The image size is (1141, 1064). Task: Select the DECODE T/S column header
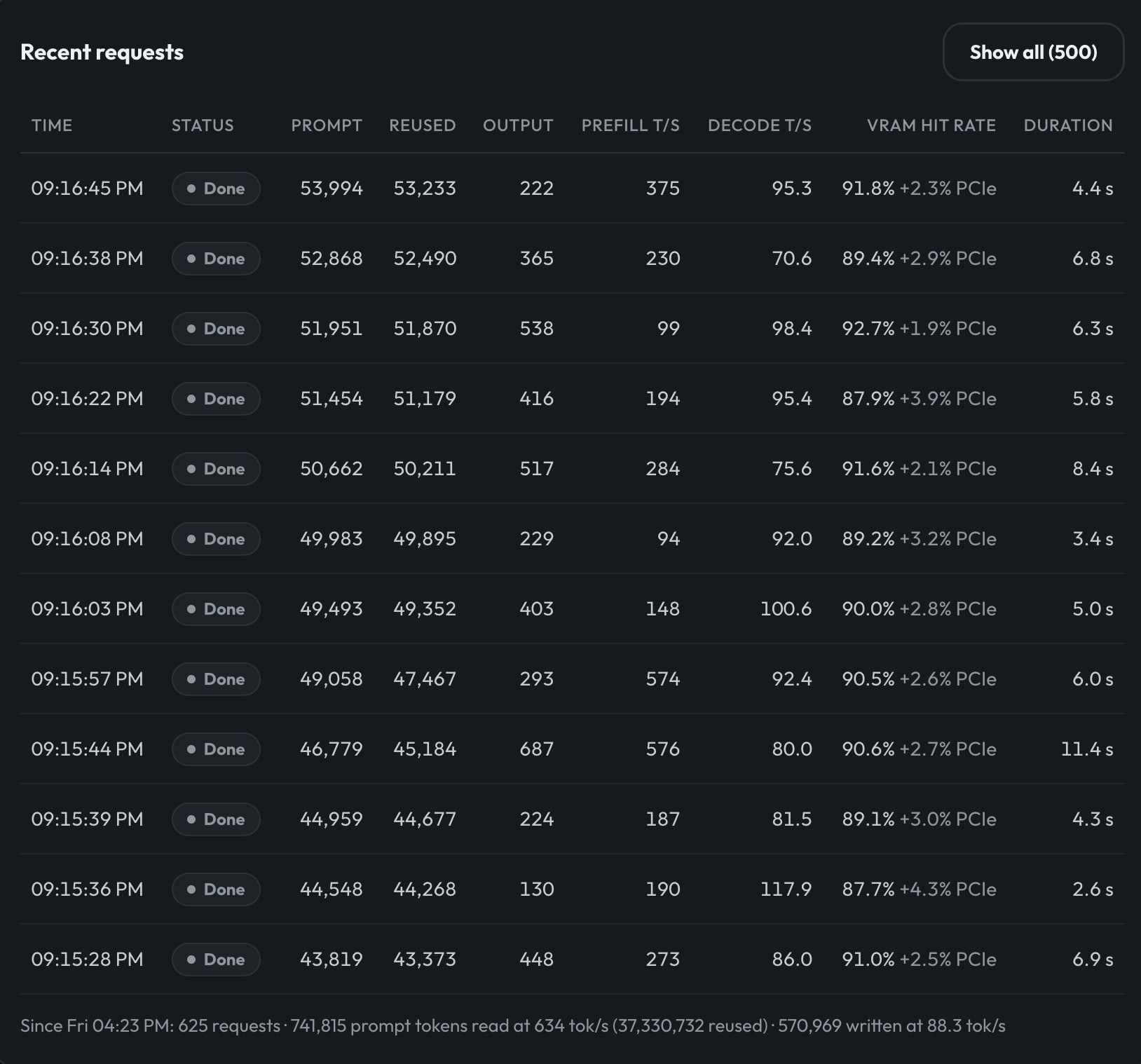tap(760, 125)
